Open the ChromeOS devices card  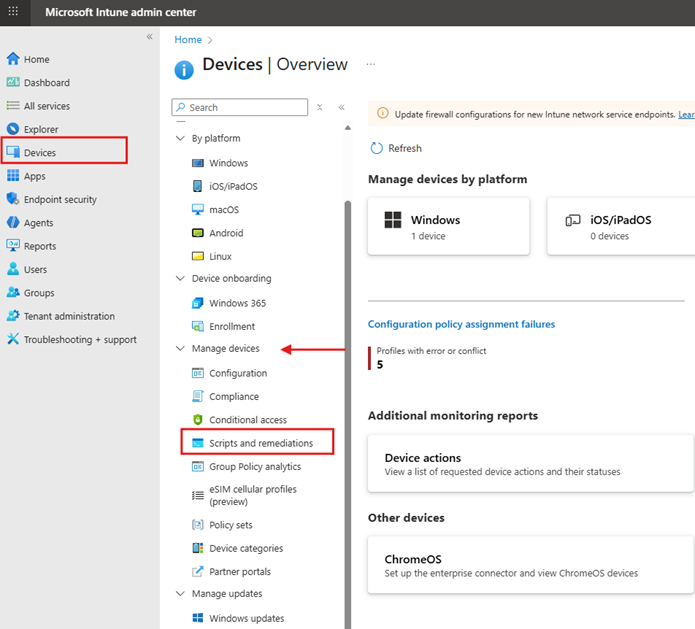point(531,565)
